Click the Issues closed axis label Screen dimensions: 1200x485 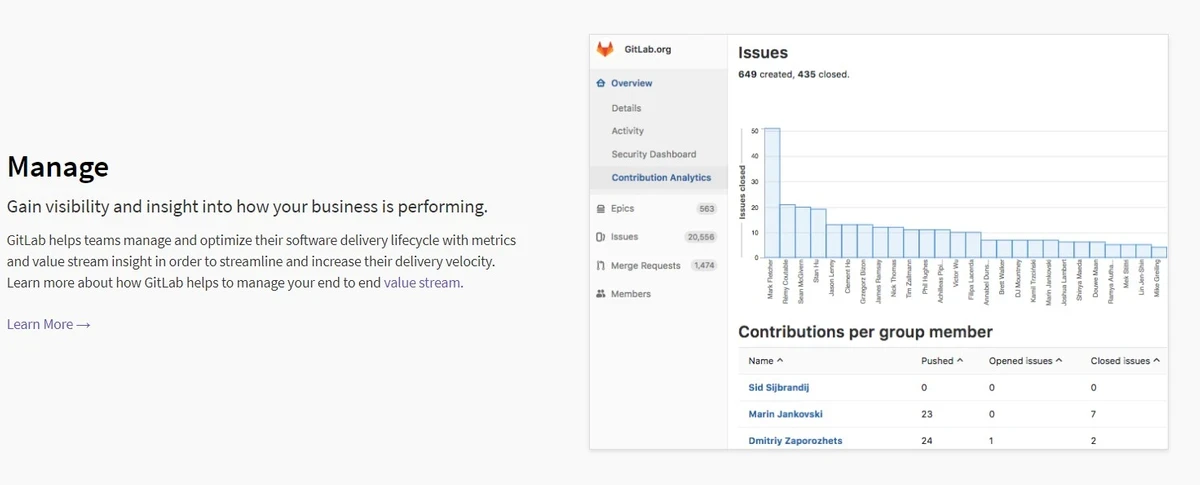742,193
